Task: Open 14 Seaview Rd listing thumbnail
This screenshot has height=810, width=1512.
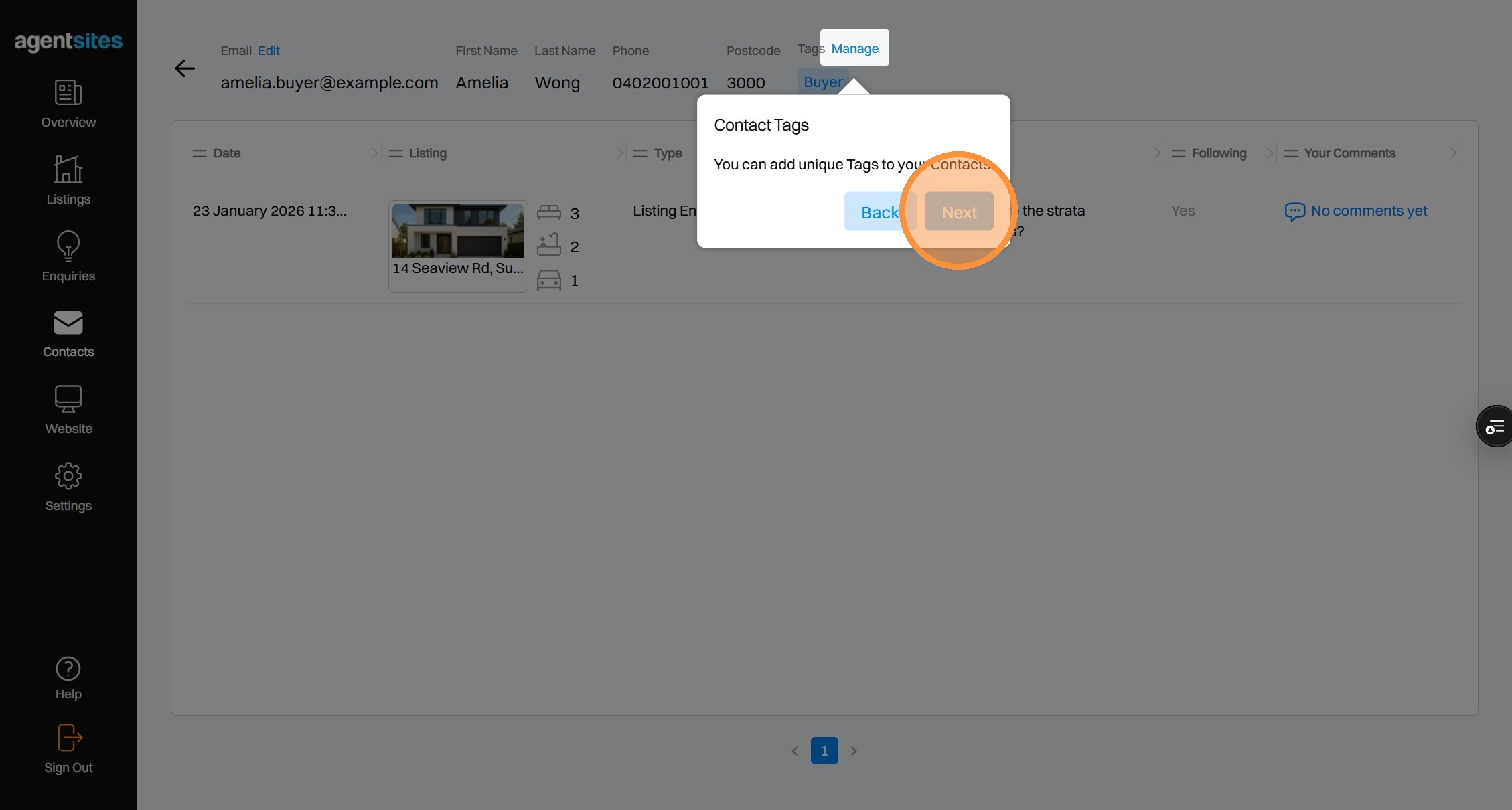Action: [458, 231]
